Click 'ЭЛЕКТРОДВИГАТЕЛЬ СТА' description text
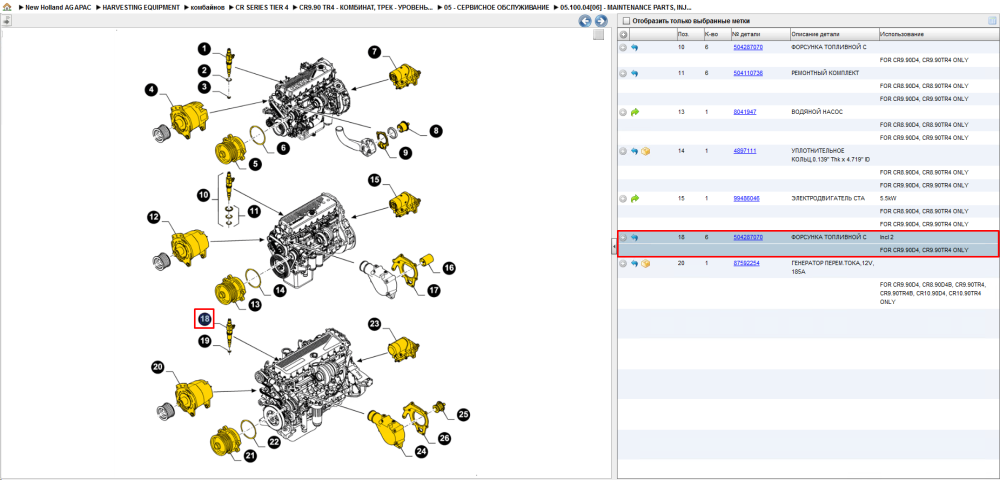The image size is (1000, 480). 828,199
